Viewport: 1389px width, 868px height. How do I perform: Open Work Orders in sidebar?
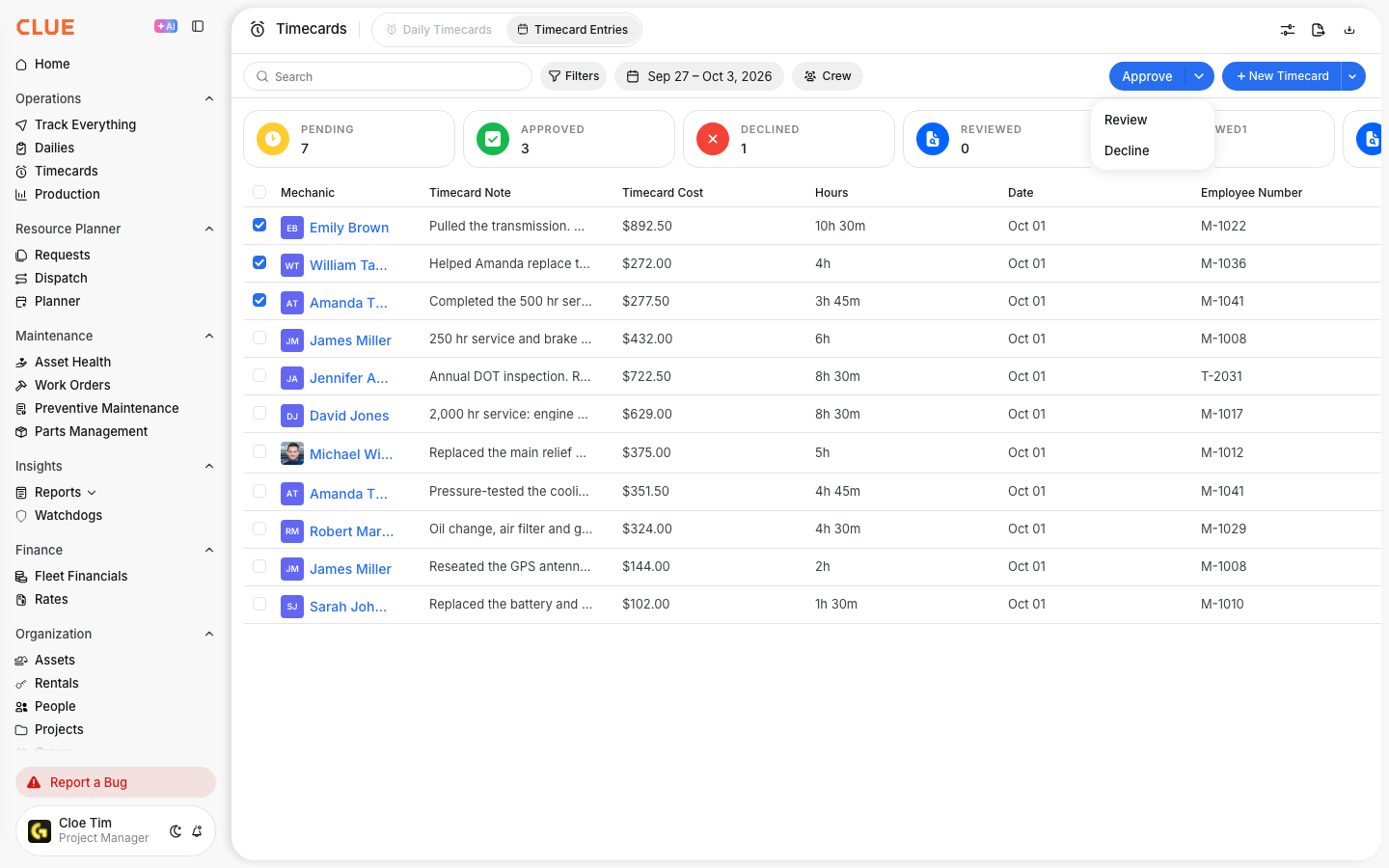(x=72, y=385)
